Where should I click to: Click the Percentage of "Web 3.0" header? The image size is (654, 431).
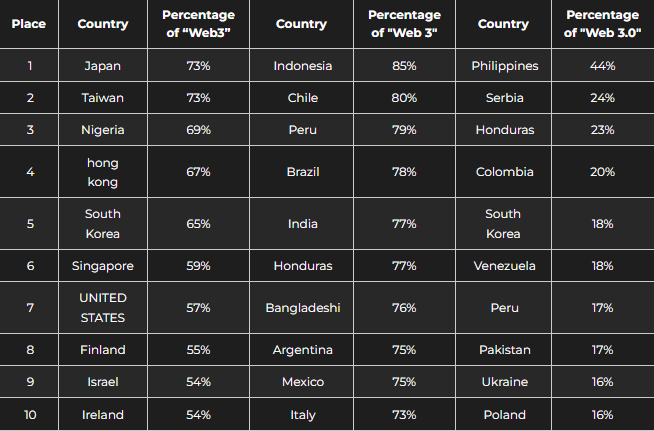point(603,24)
